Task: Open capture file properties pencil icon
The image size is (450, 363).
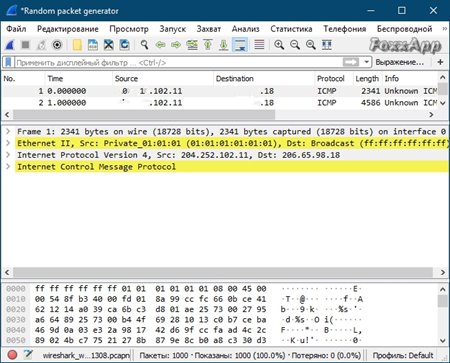Action: [x=28, y=354]
